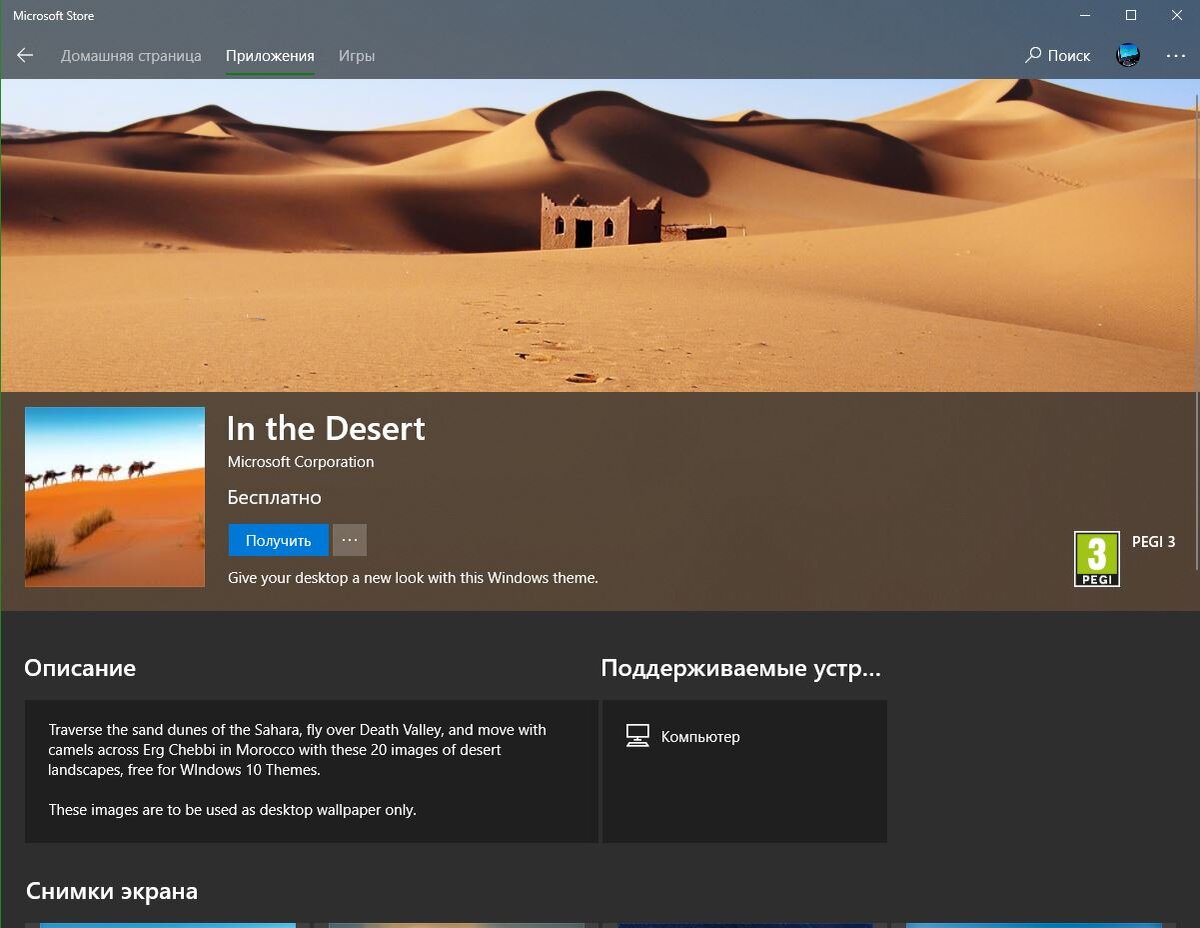
Task: Open the user account avatar
Action: 1128,56
